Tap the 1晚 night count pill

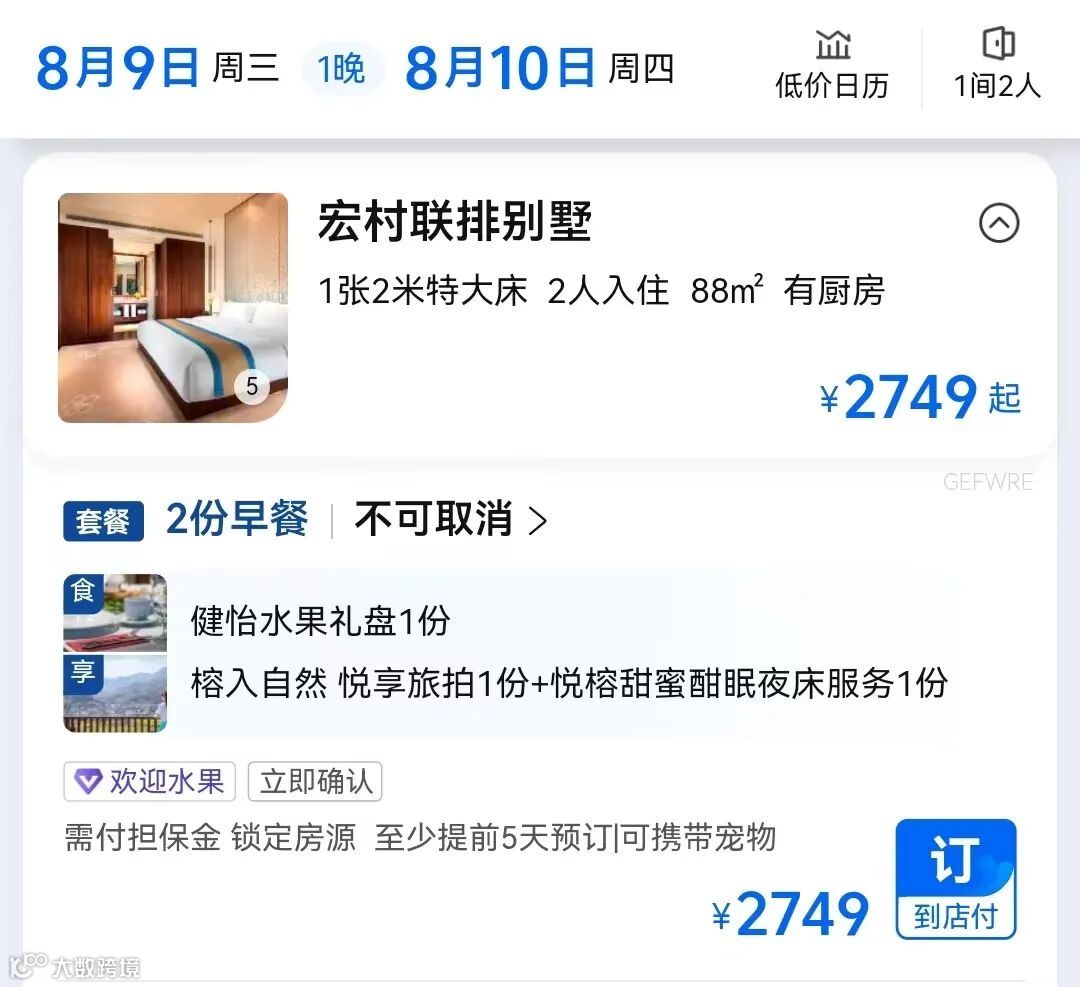(x=342, y=69)
